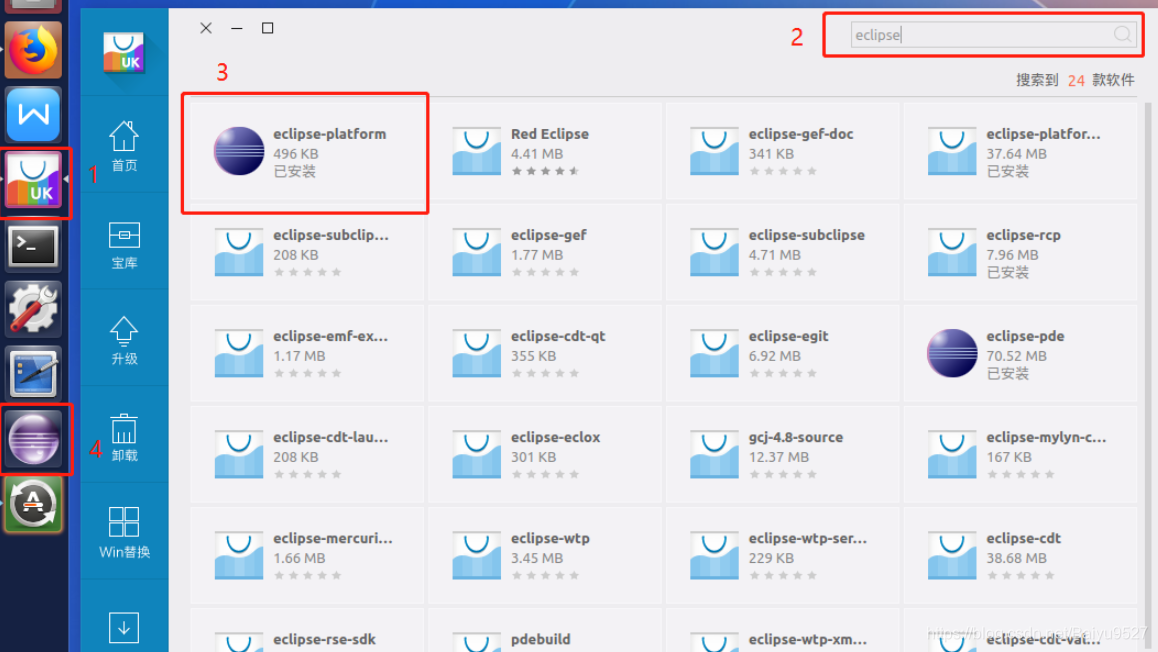This screenshot has height=652, width=1158.
Task: Open System Settings gear-and-wrench icon
Action: pyautogui.click(x=33, y=309)
